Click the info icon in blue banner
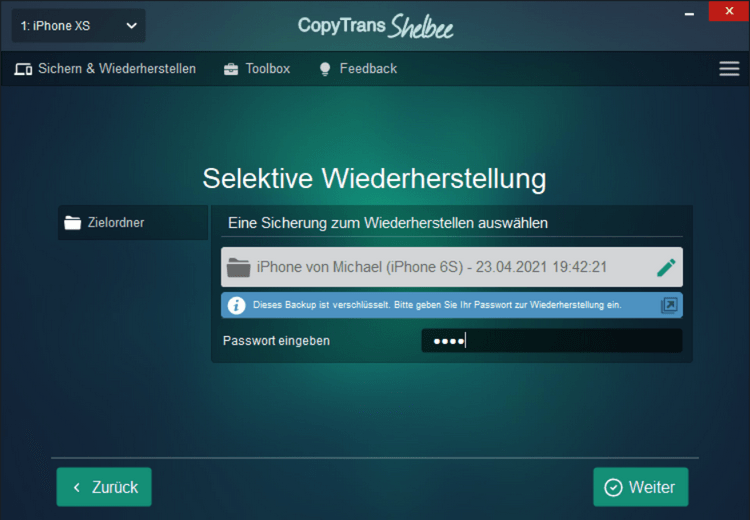This screenshot has height=520, width=750. (236, 305)
